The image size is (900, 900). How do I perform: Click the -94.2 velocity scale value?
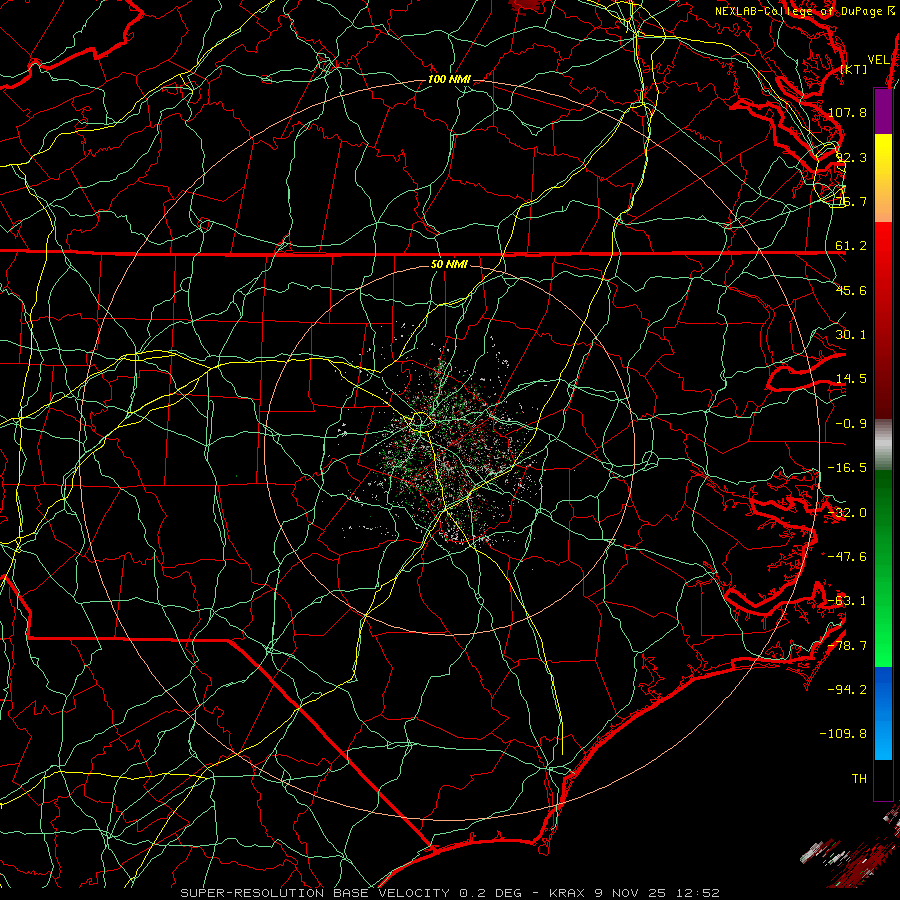[x=847, y=689]
